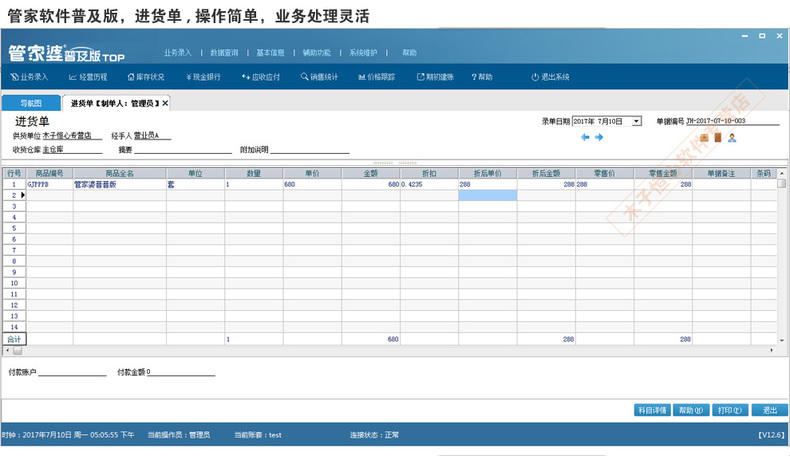Open the 数据查询 top menu

point(224,52)
